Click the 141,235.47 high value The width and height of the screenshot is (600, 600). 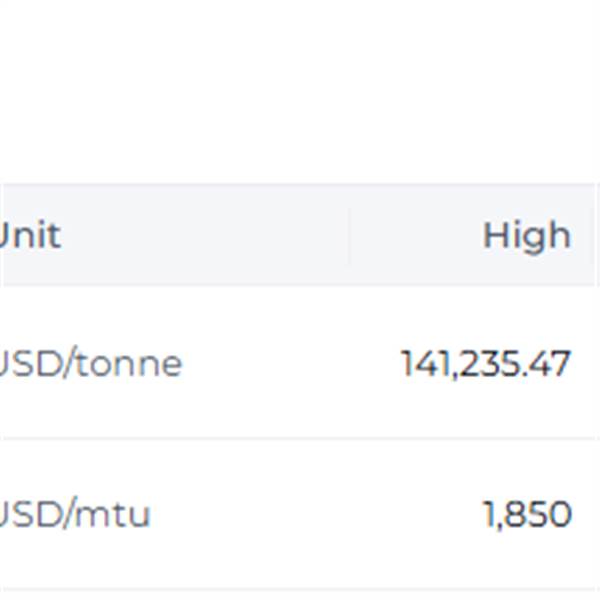(x=486, y=363)
